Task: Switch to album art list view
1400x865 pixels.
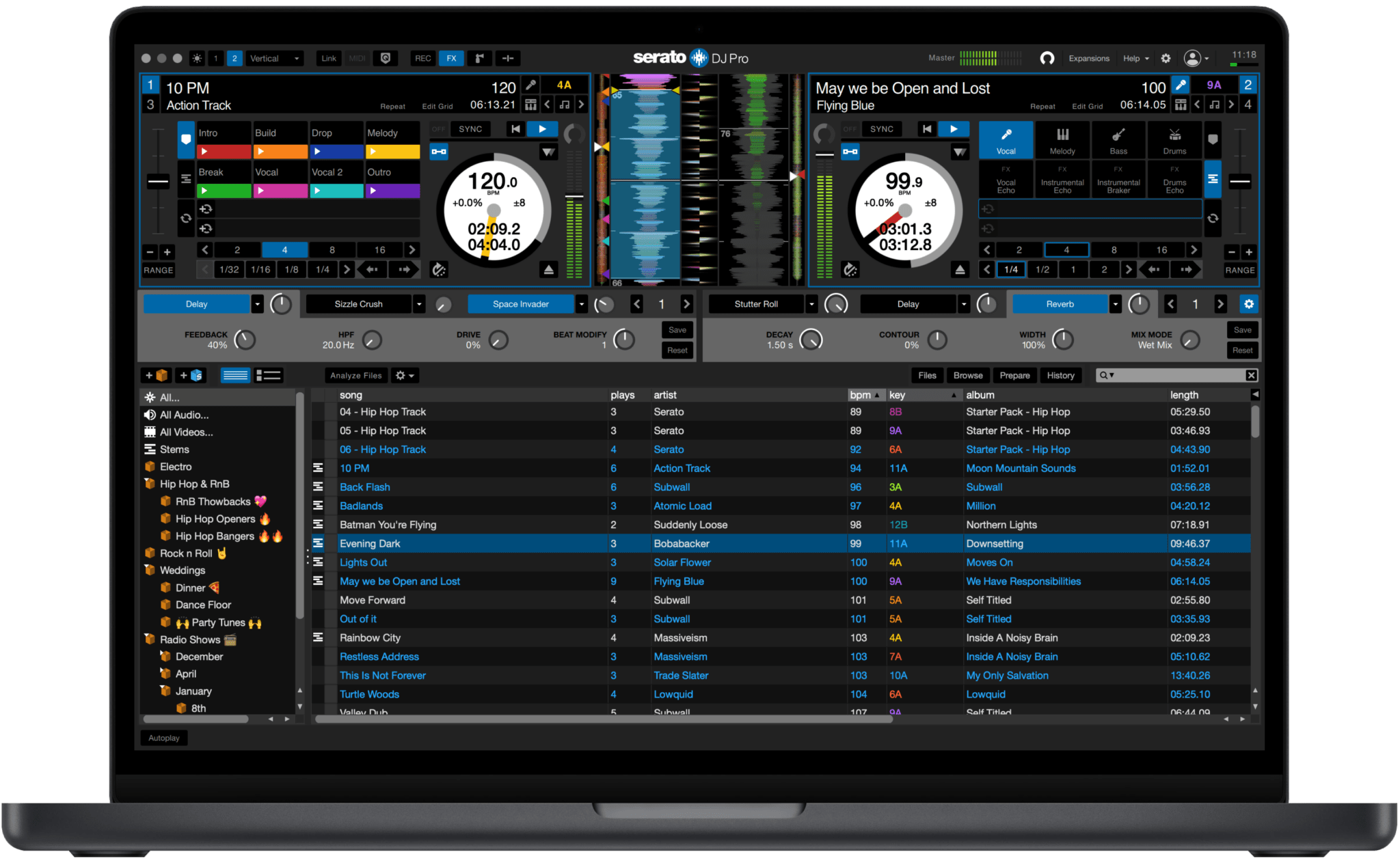Action: click(x=269, y=375)
